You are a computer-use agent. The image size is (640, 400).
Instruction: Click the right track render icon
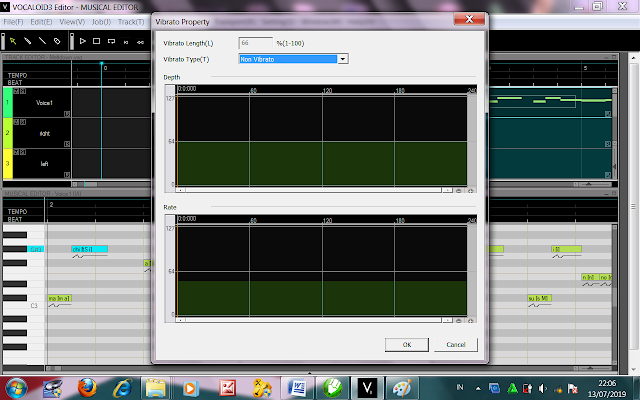[x=67, y=144]
